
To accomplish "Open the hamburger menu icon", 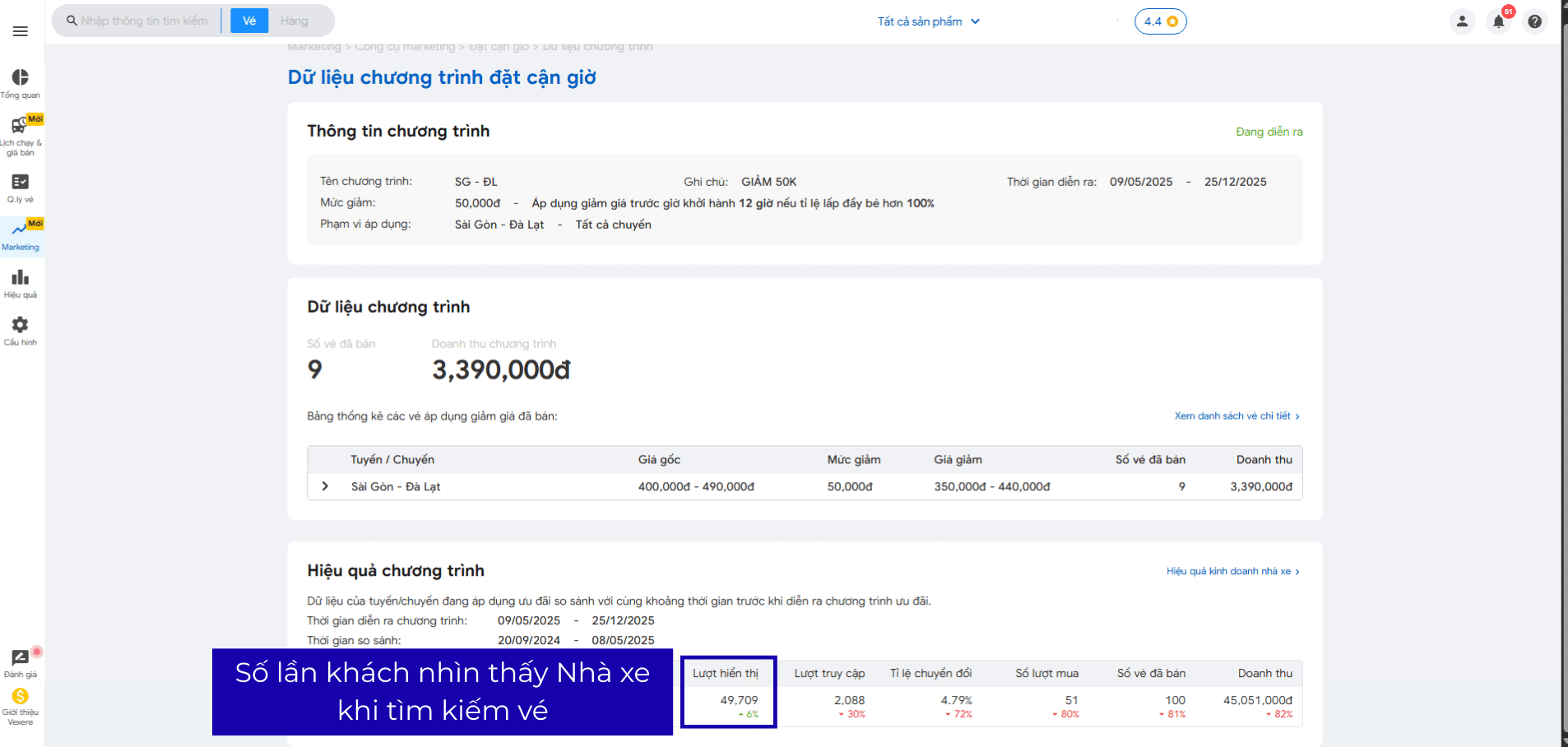I will 20,31.
